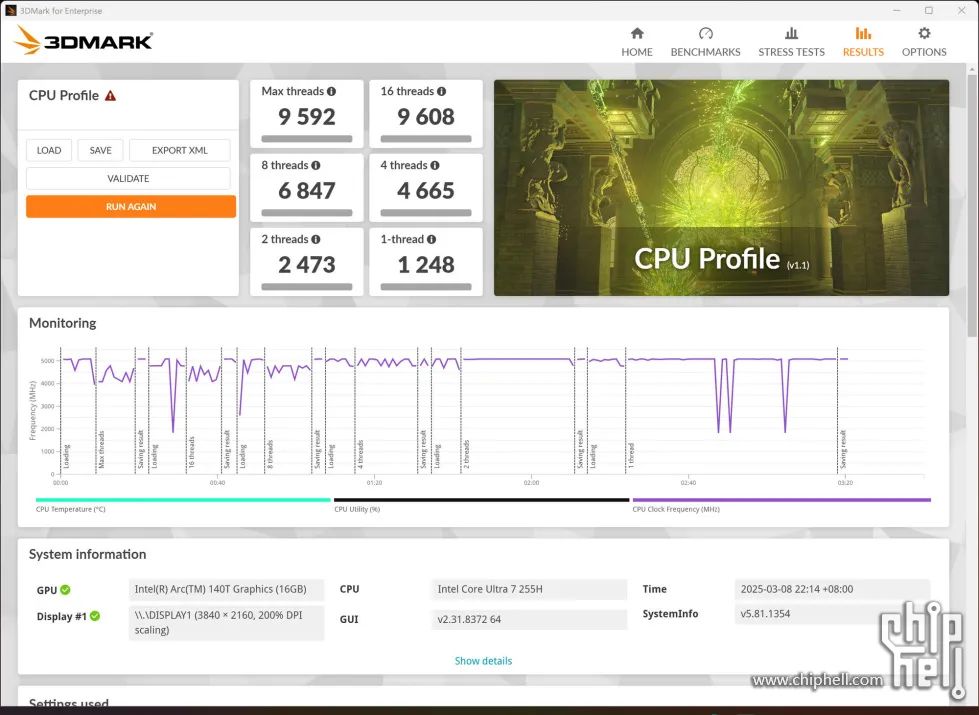This screenshot has width=979, height=715.
Task: Click the BENCHMARKS tab label
Action: coord(706,52)
